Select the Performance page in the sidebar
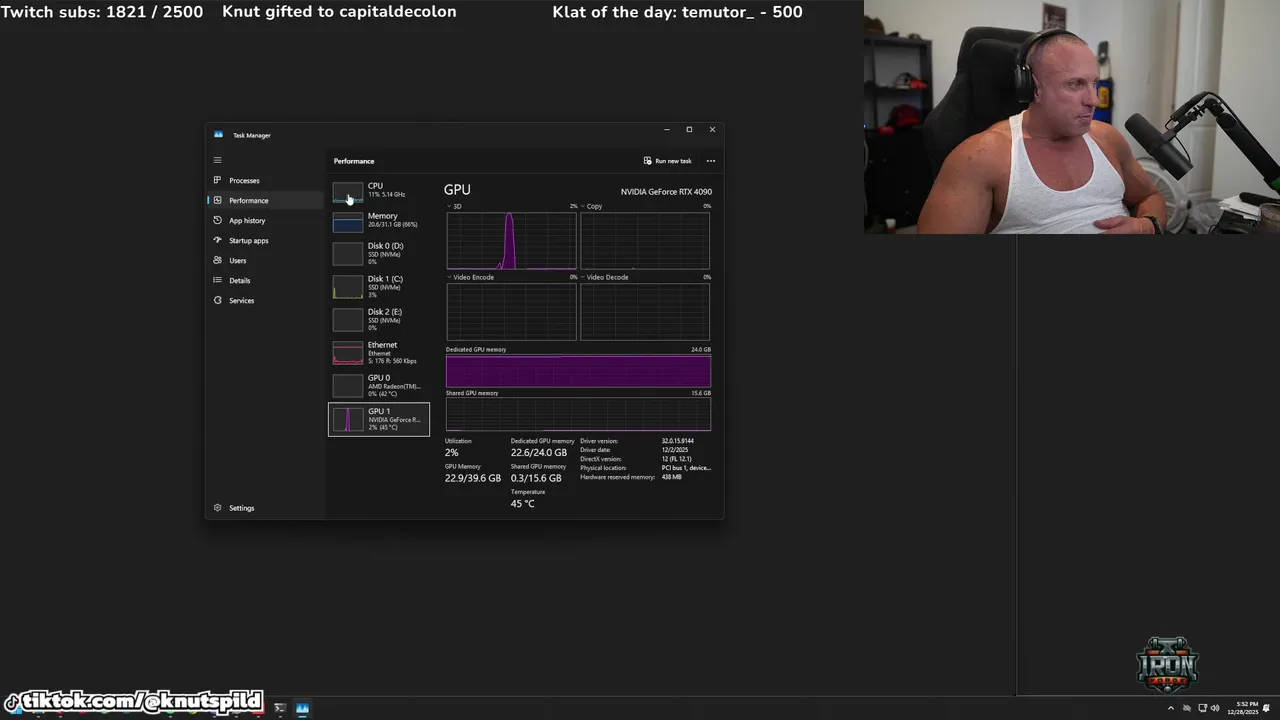 [x=265, y=200]
